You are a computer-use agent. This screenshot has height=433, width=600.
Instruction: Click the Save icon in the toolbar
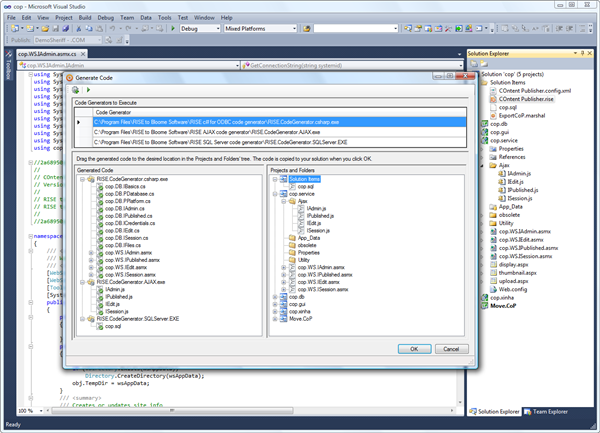[55, 28]
